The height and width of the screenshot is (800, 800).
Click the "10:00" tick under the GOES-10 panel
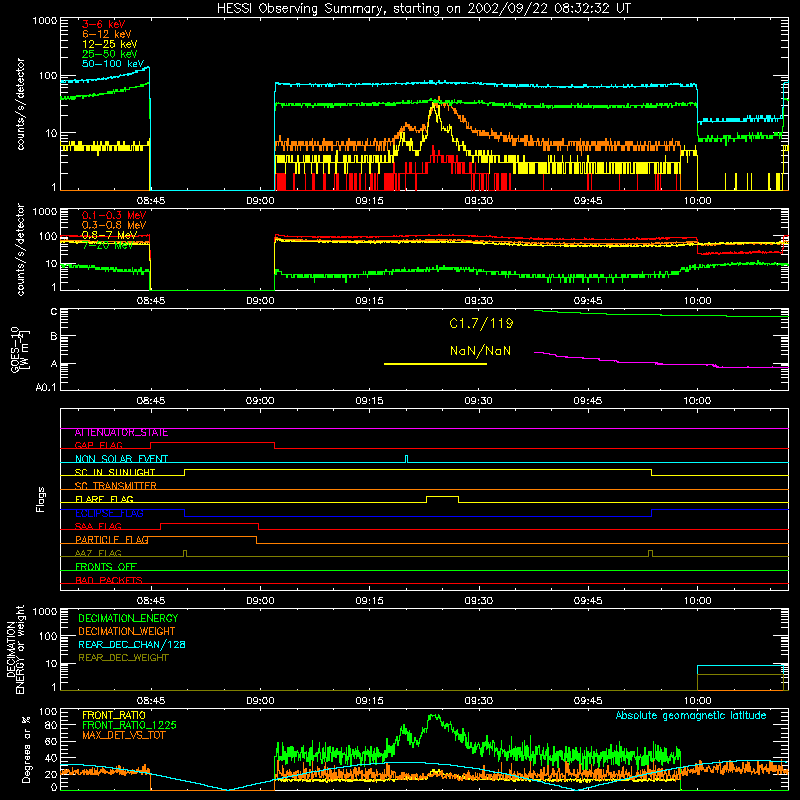click(697, 401)
